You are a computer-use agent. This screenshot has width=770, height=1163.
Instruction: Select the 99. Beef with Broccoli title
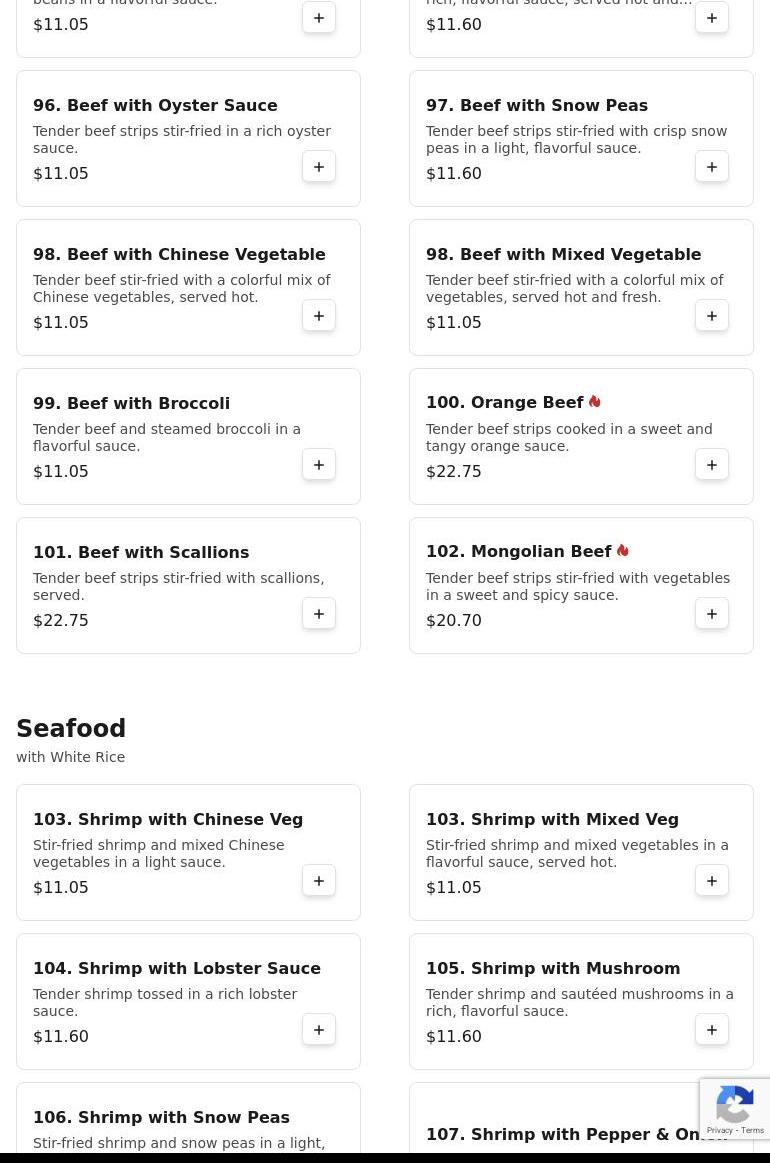click(x=131, y=403)
